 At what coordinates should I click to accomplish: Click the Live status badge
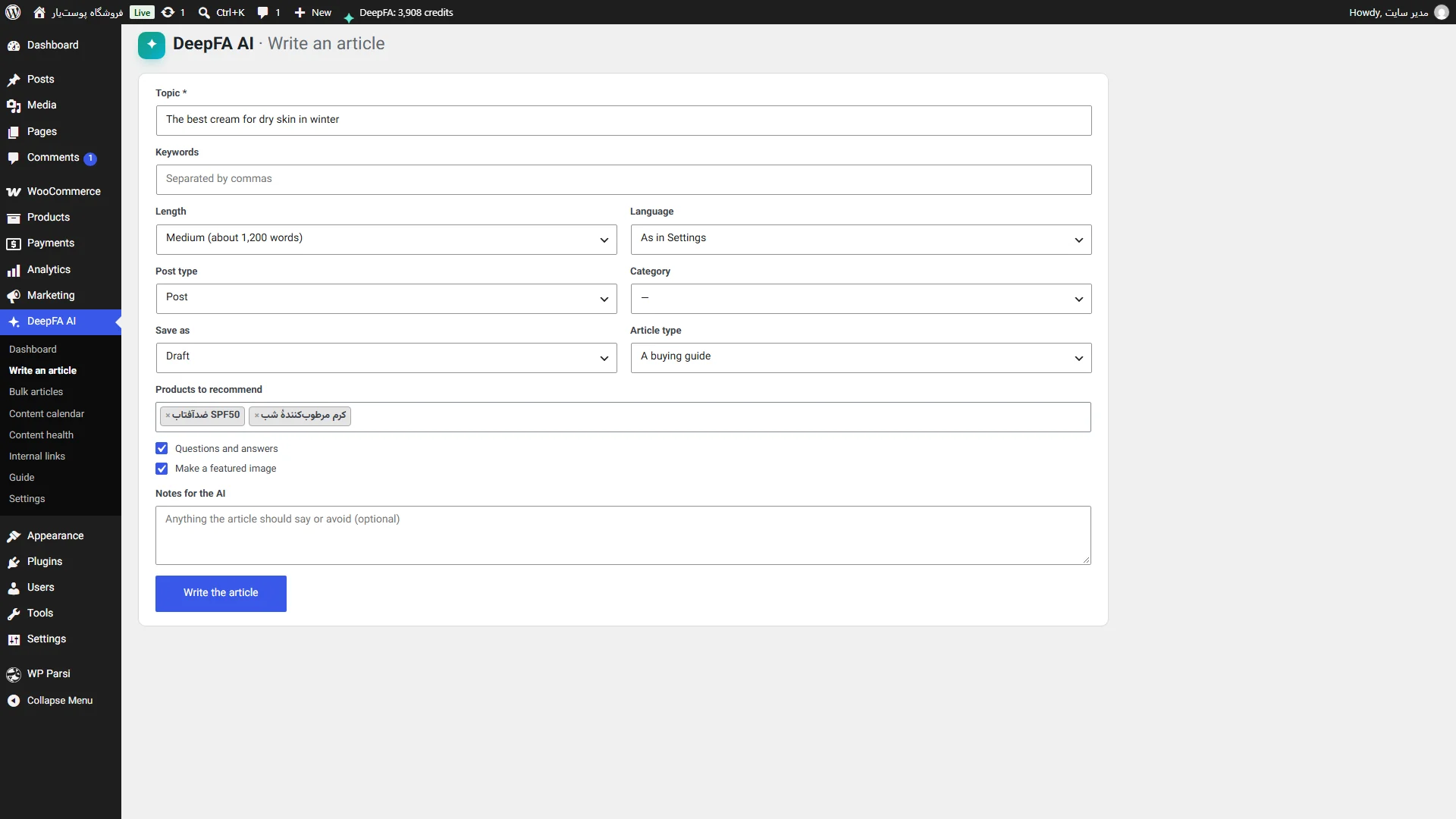[142, 12]
